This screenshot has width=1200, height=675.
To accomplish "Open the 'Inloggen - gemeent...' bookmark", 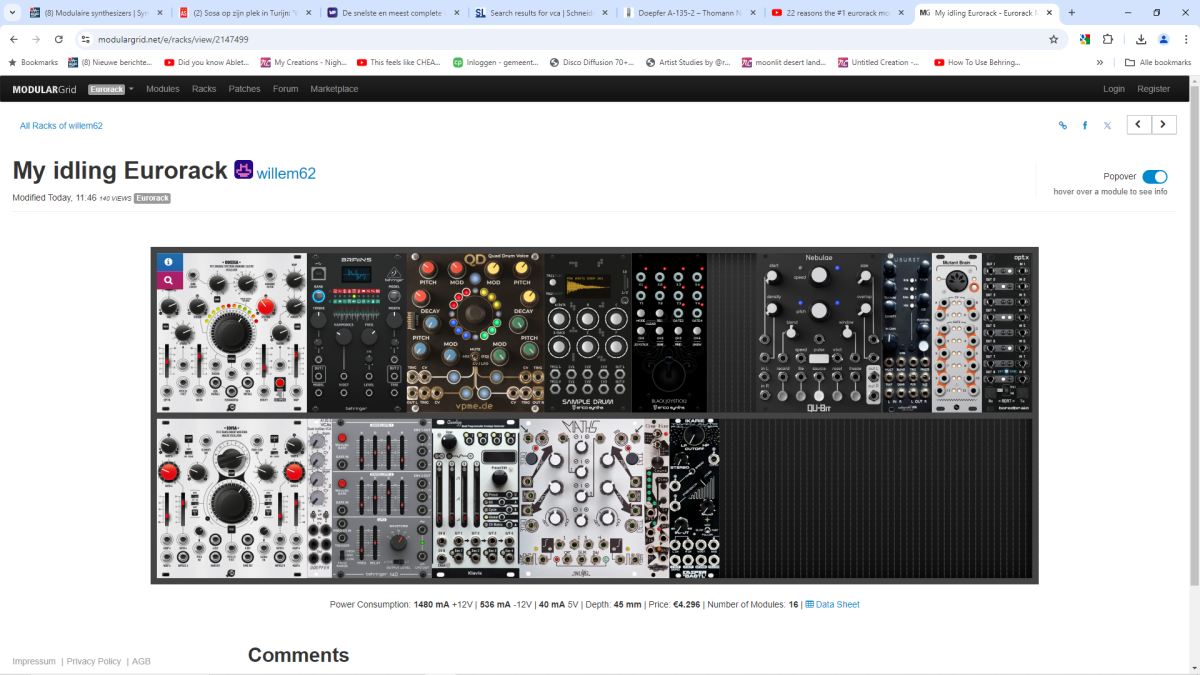I will pyautogui.click(x=495, y=62).
